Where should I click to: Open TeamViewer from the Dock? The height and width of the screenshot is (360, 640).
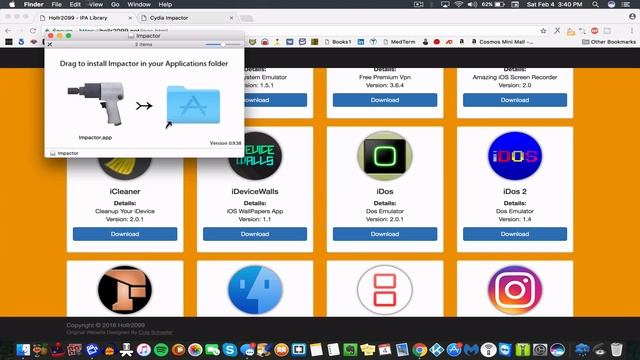coord(505,350)
